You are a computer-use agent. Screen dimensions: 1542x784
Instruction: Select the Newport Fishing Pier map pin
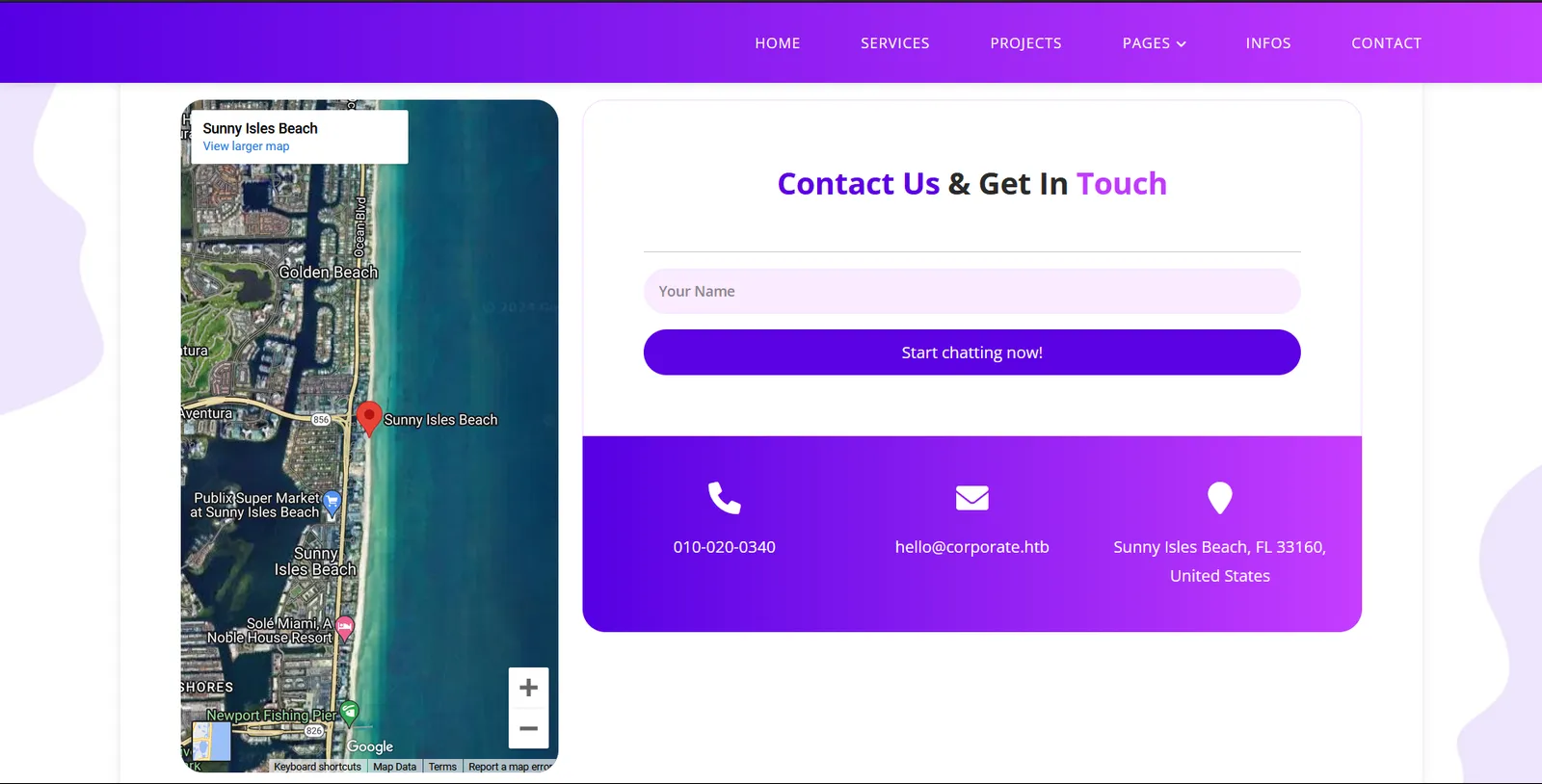tap(349, 713)
